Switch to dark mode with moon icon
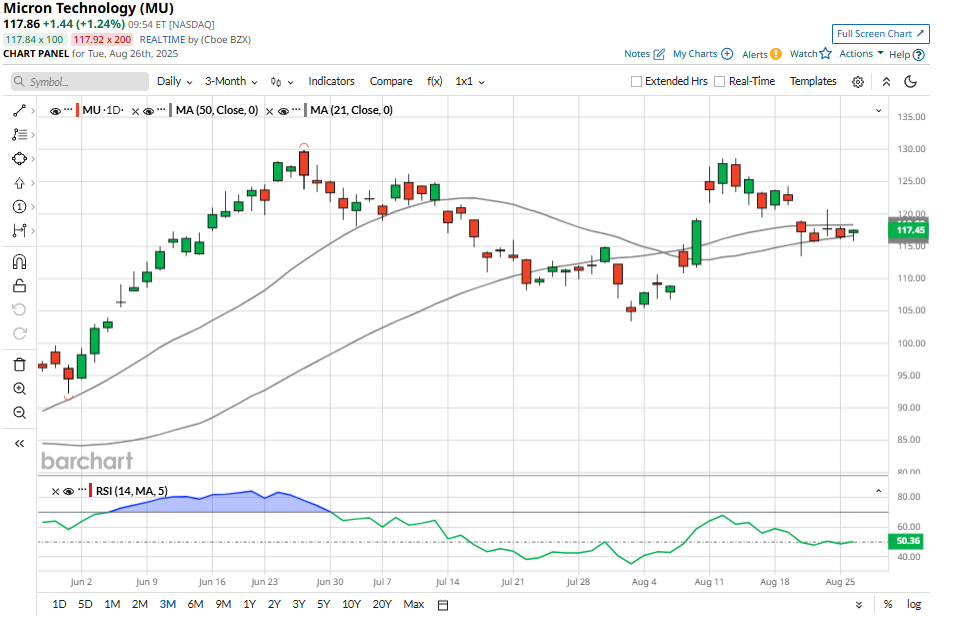Viewport: 953px width, 640px height. (x=910, y=81)
